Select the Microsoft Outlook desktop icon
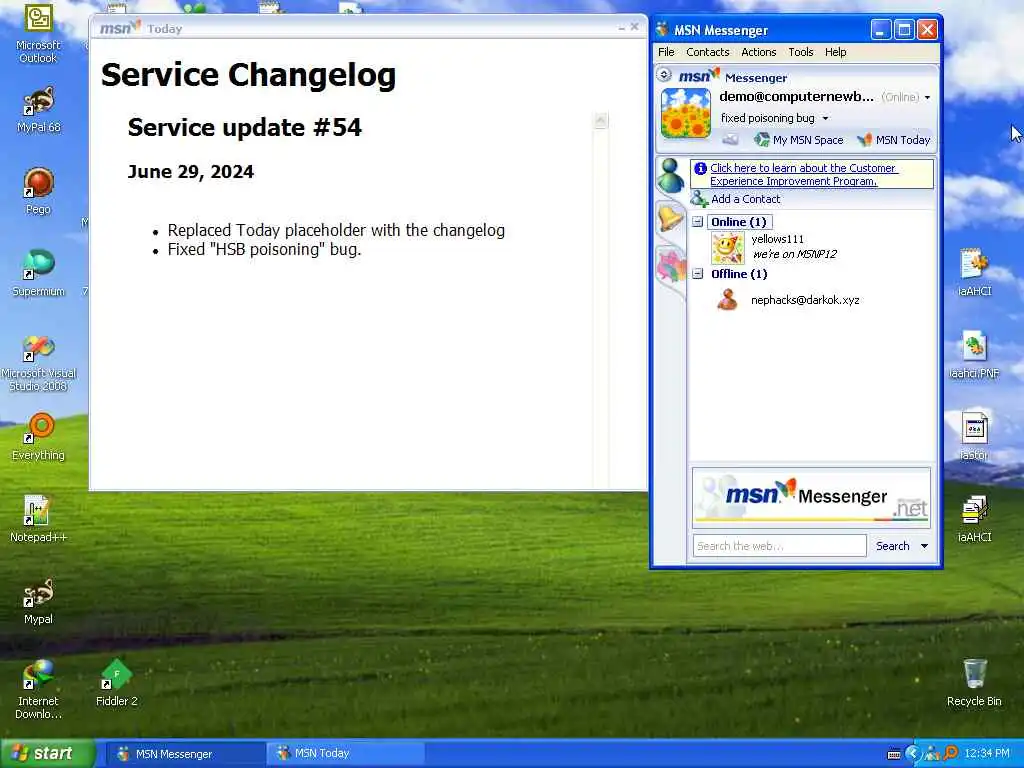The width and height of the screenshot is (1024, 768). (x=38, y=34)
